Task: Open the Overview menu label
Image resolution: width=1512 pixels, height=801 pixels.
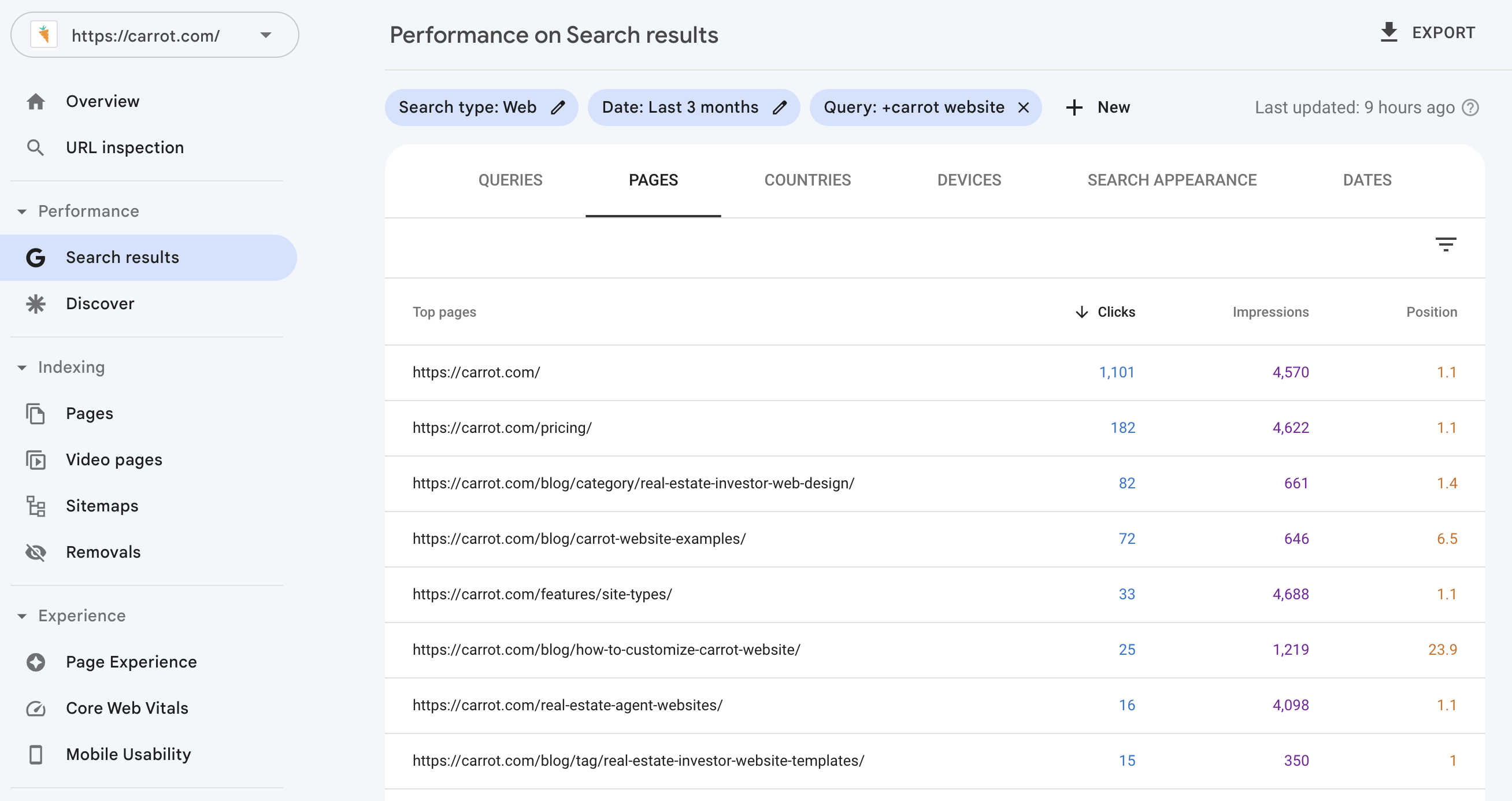Action: (103, 102)
